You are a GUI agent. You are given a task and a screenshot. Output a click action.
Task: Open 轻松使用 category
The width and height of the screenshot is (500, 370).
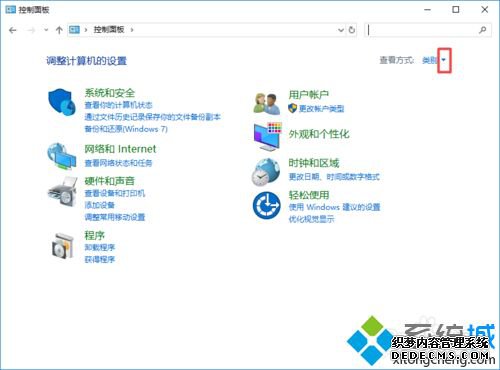pyautogui.click(x=309, y=195)
